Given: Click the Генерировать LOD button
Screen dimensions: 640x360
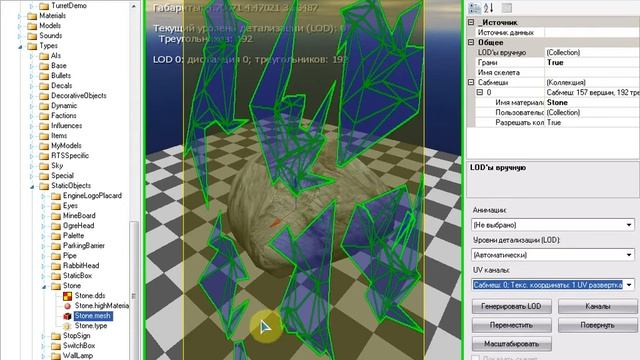Looking at the screenshot, I should click(511, 306).
